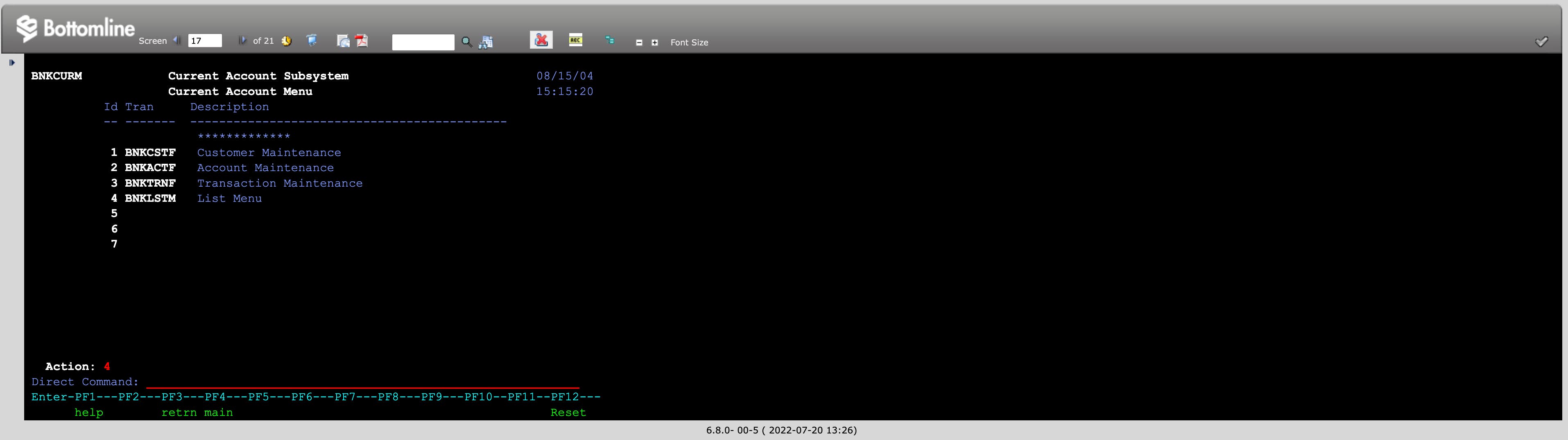Viewport: 1568px width, 440px height.
Task: Click the screen number input field
Action: point(204,41)
